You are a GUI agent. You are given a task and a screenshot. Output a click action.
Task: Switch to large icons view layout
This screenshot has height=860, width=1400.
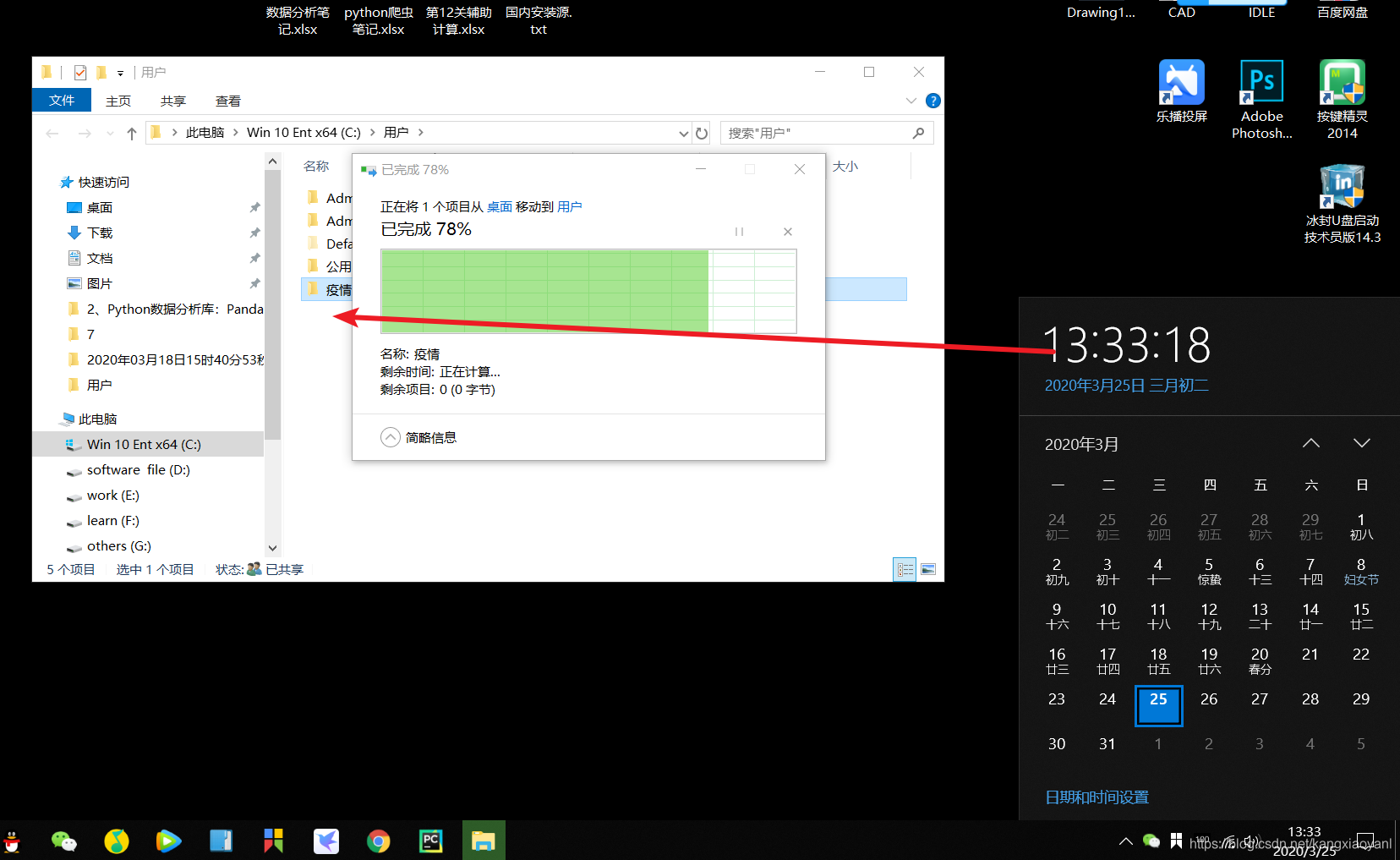pyautogui.click(x=928, y=569)
